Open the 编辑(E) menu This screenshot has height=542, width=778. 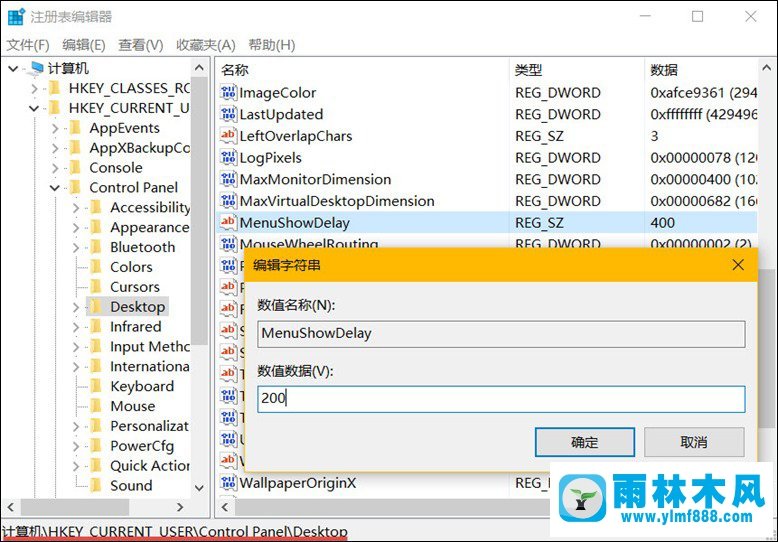84,45
